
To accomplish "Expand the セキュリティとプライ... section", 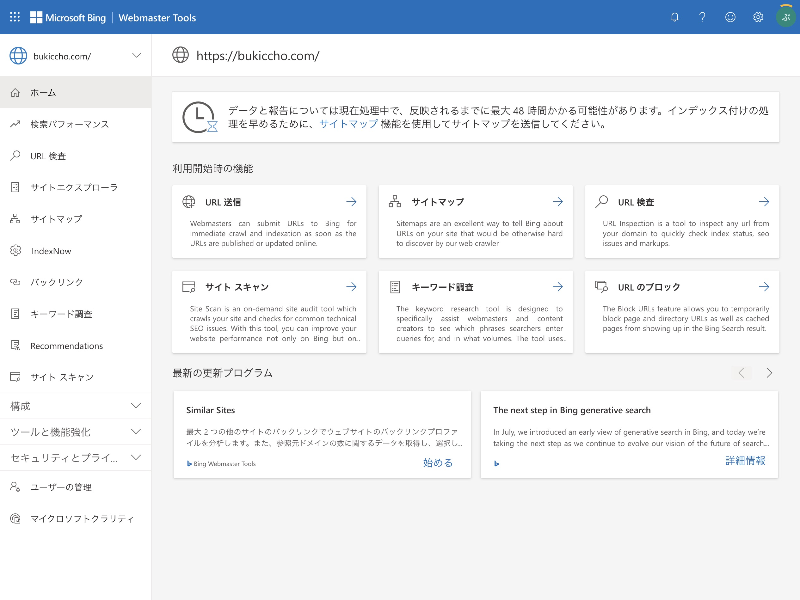I will pos(76,458).
